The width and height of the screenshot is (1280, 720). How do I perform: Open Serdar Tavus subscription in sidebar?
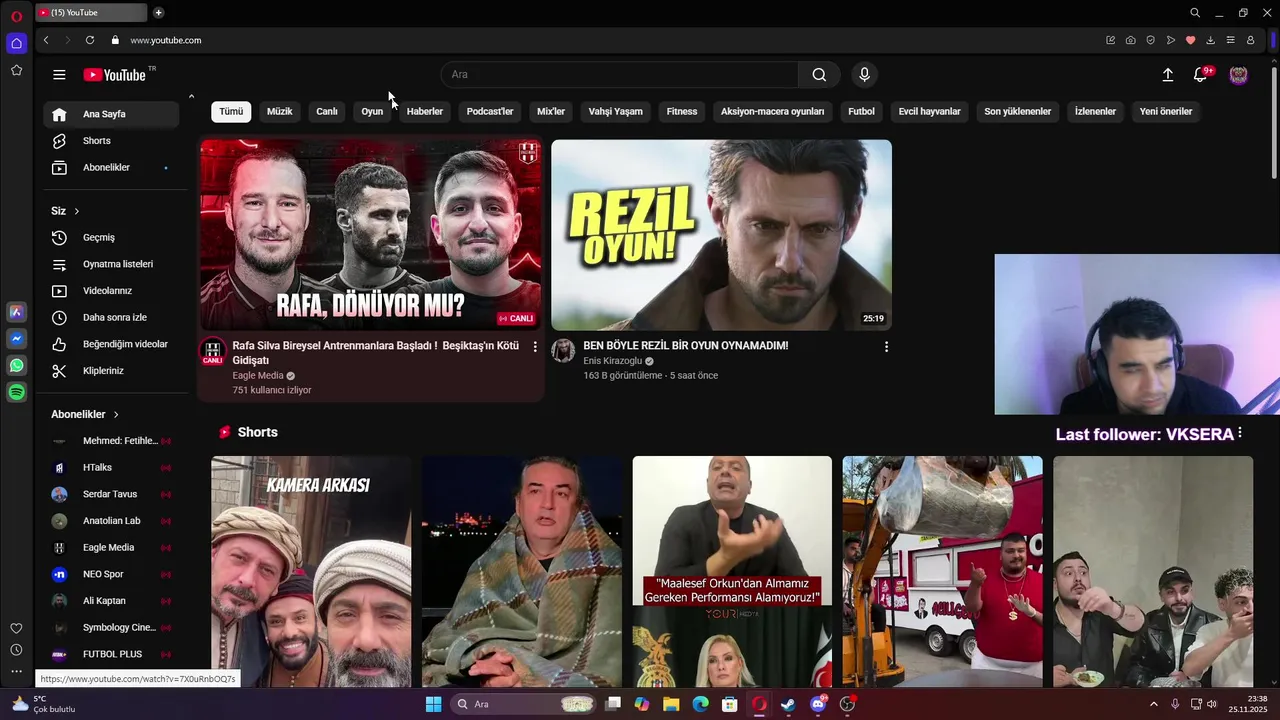111,495
